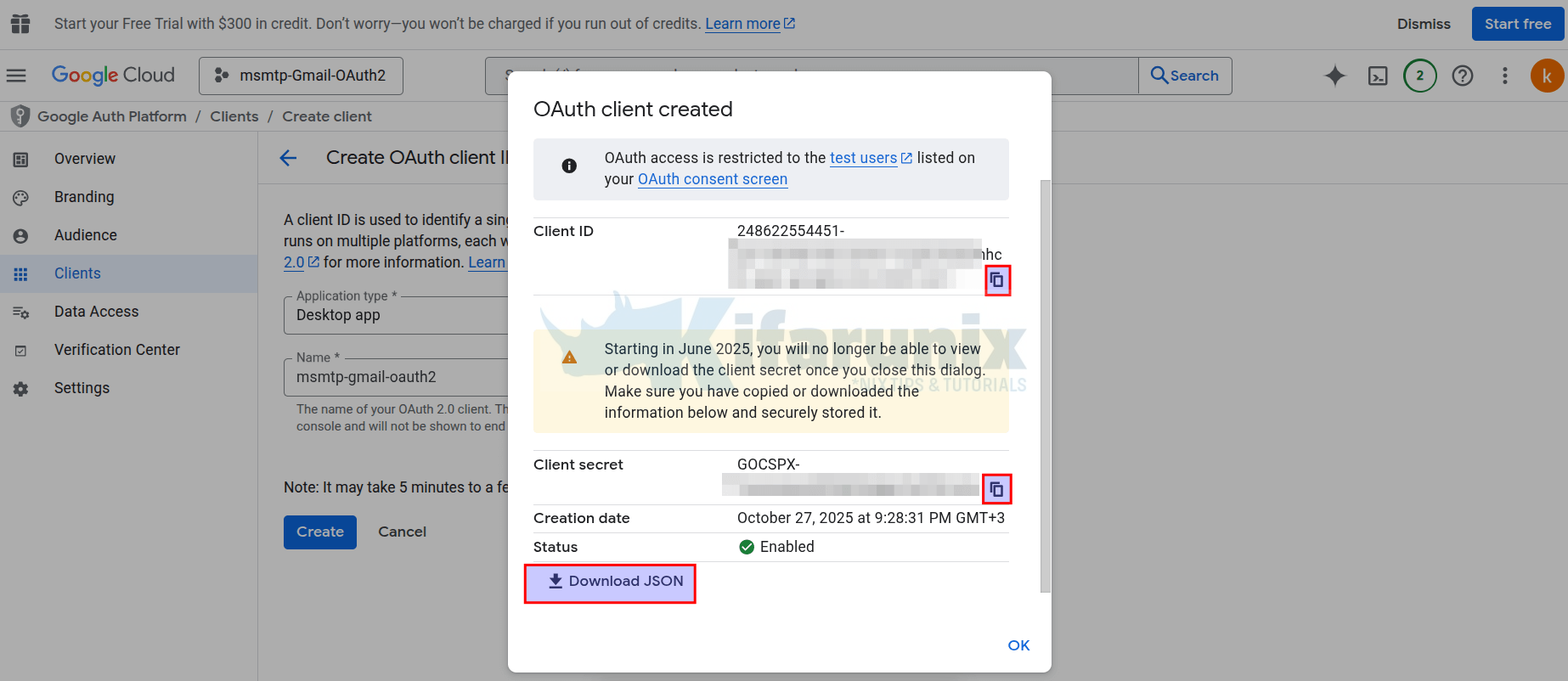This screenshot has height=681, width=1568.
Task: Open the help question mark icon
Action: (1462, 76)
